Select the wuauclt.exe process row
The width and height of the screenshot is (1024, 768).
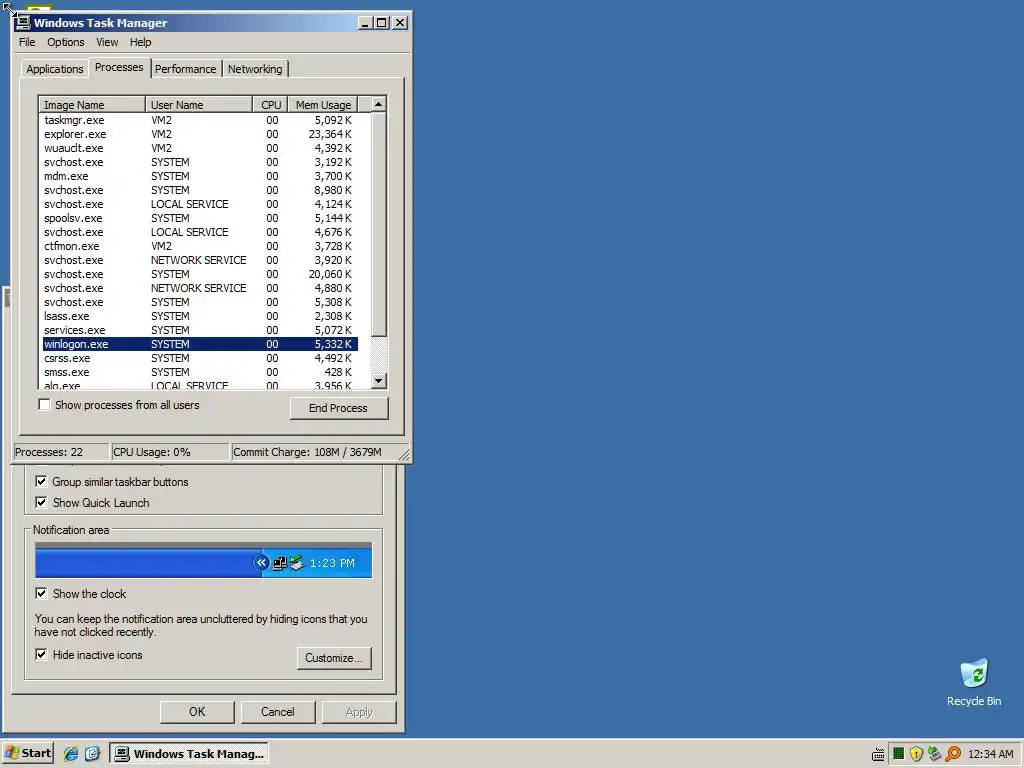pos(200,148)
